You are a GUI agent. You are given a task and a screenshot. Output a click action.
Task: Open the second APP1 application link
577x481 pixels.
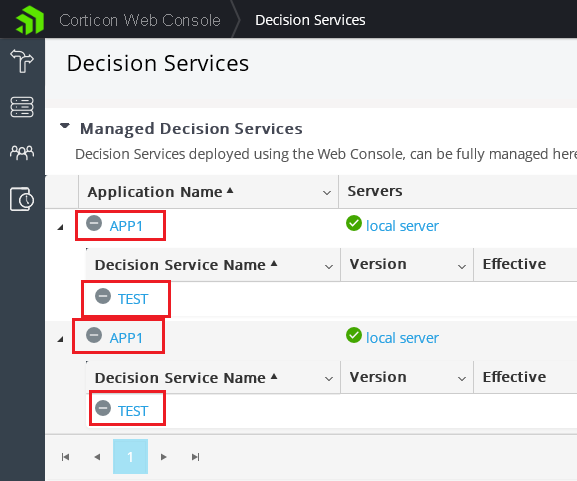[x=126, y=338]
